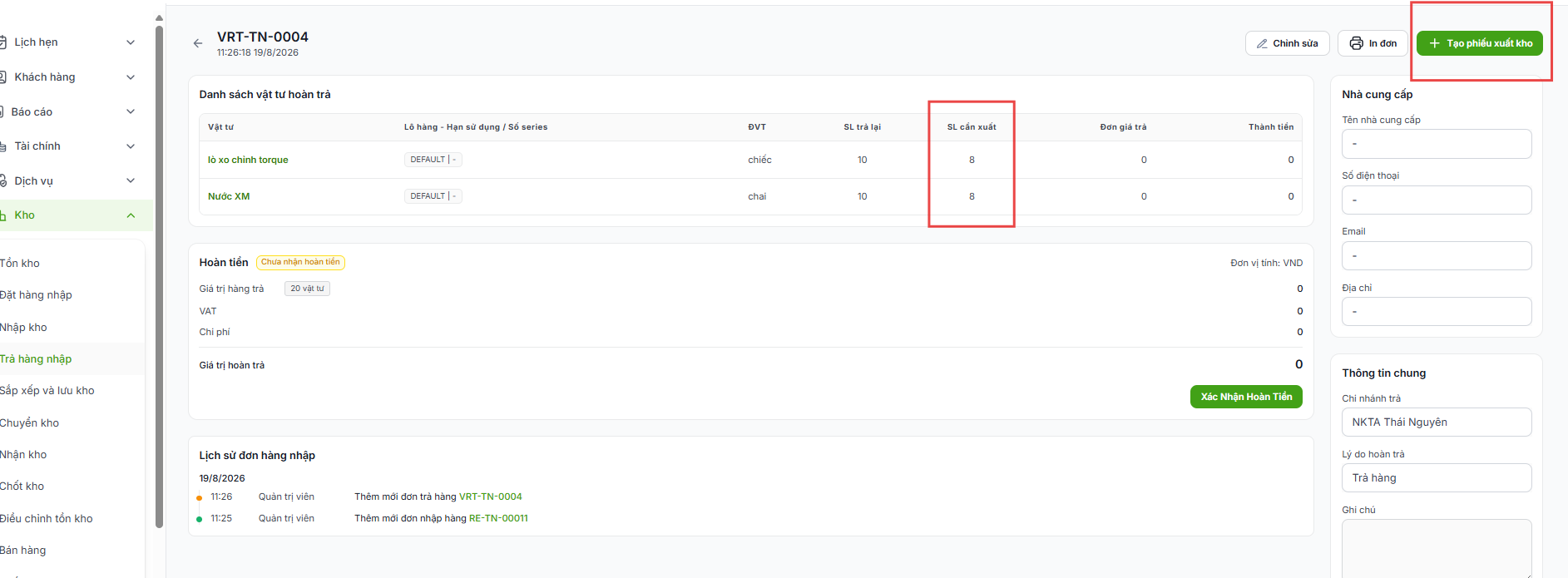The height and width of the screenshot is (578, 1568).
Task: Go to Nhập kho page
Action: [23, 328]
